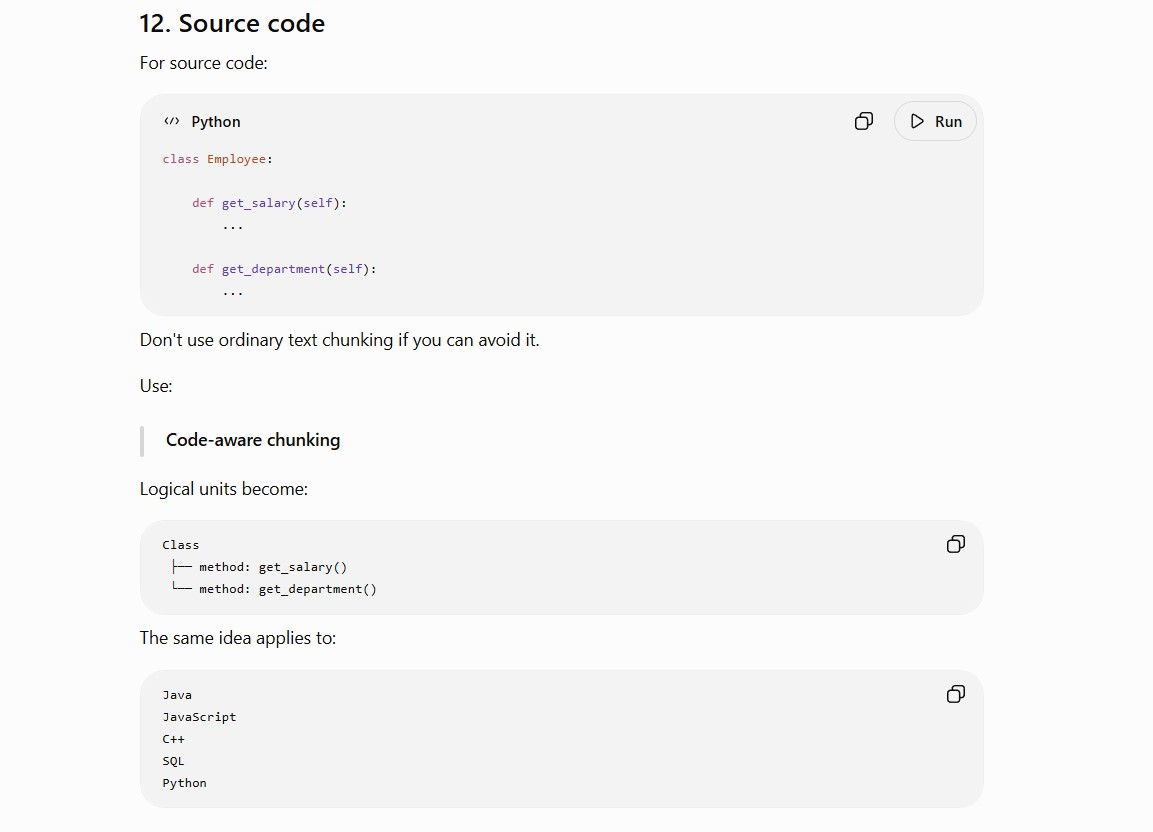Click 'Logical units become:' text

[x=224, y=489]
